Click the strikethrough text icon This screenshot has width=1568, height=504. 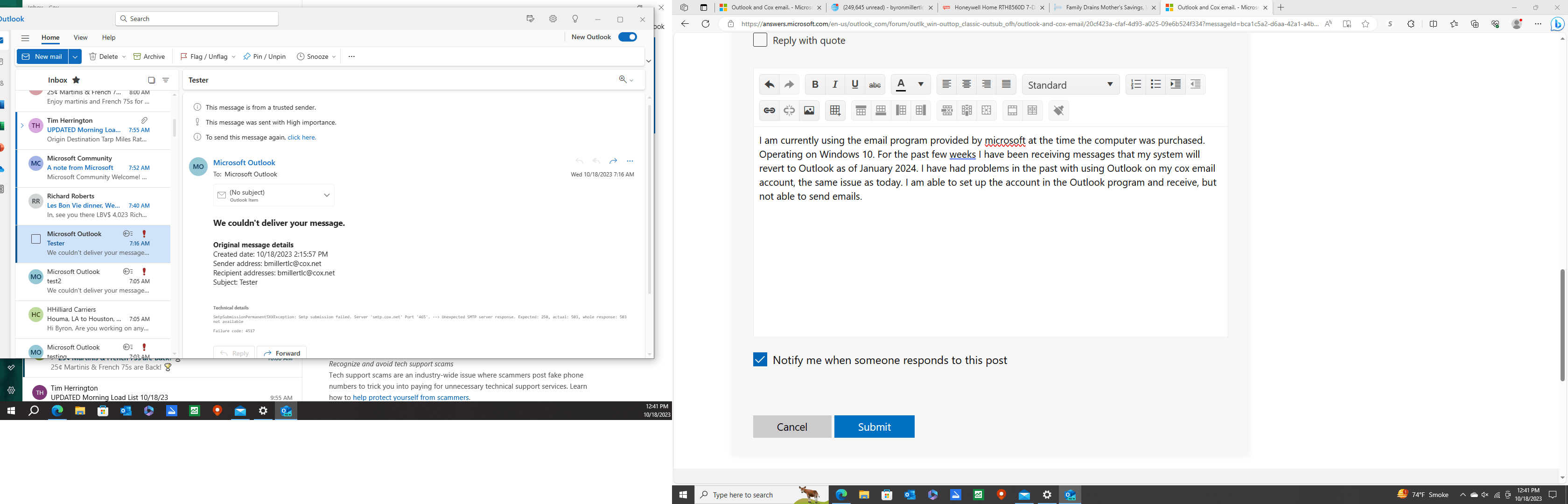pos(875,84)
